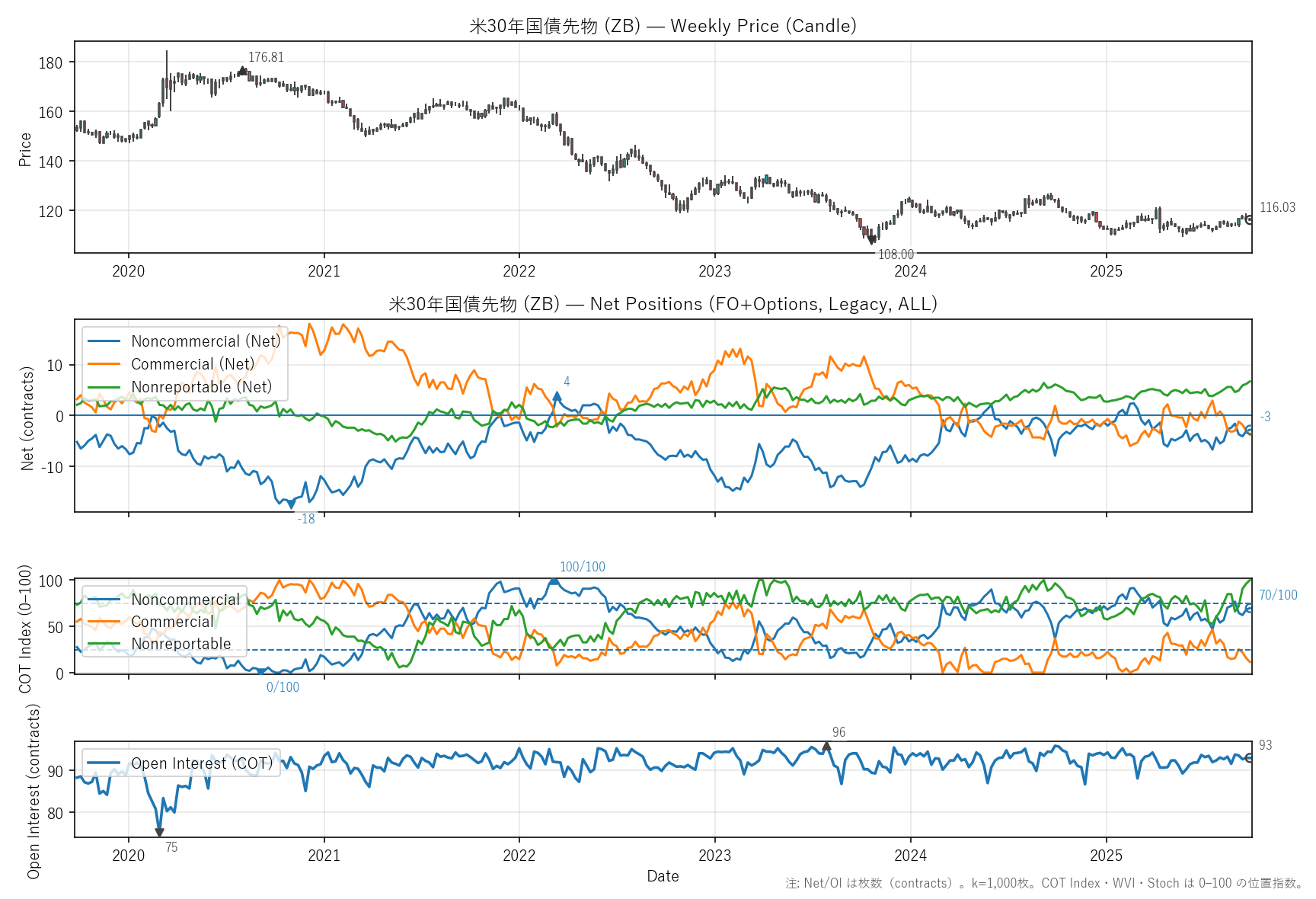Click Noncommercial (Net) blue legend line
The width and height of the screenshot is (1316, 899).
pyautogui.click(x=104, y=341)
